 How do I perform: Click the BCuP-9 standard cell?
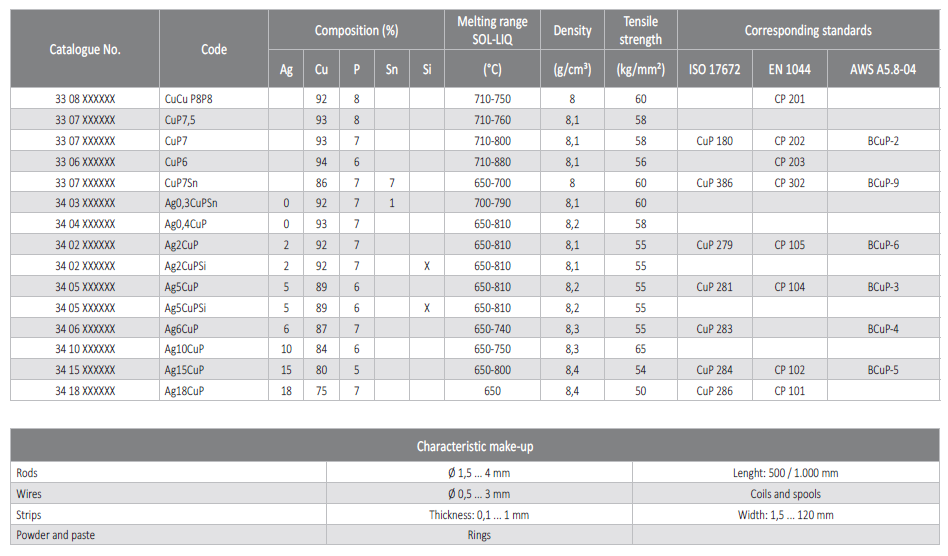[x=882, y=183]
